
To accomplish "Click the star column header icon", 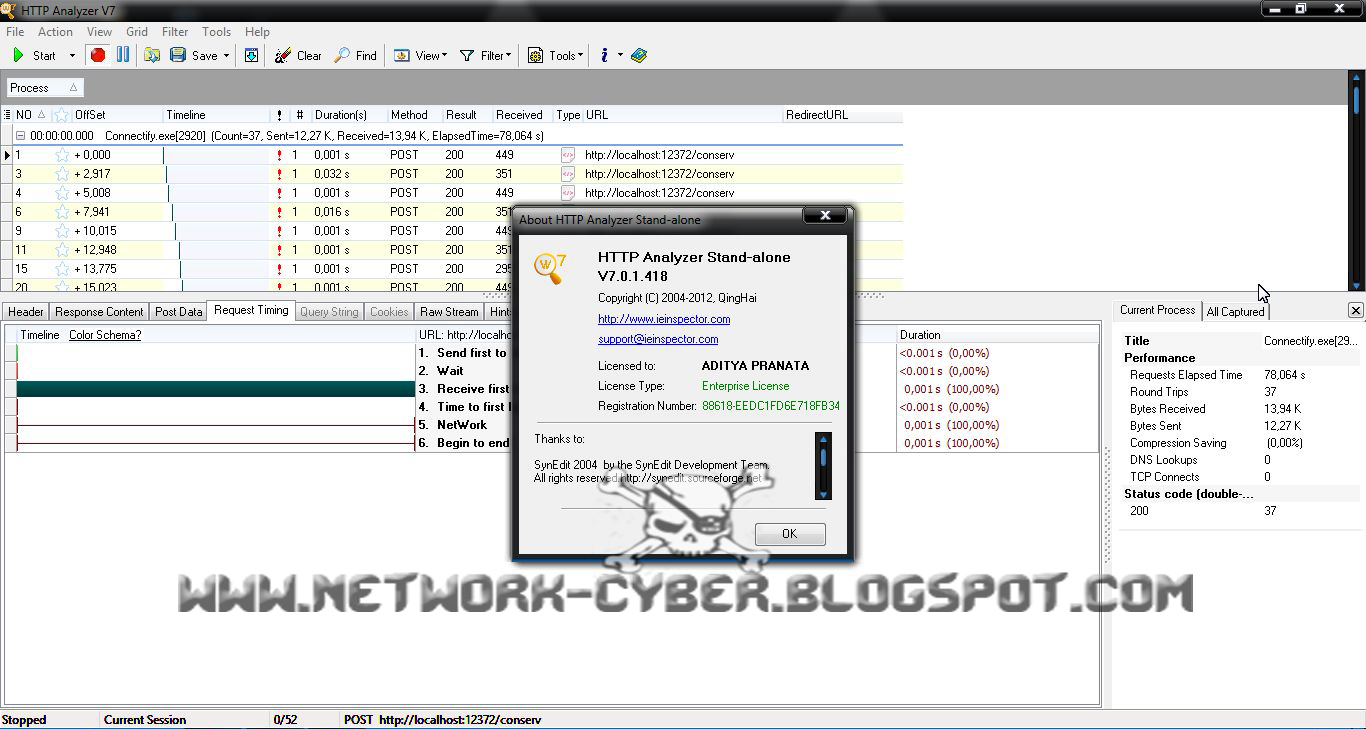I will [61, 115].
